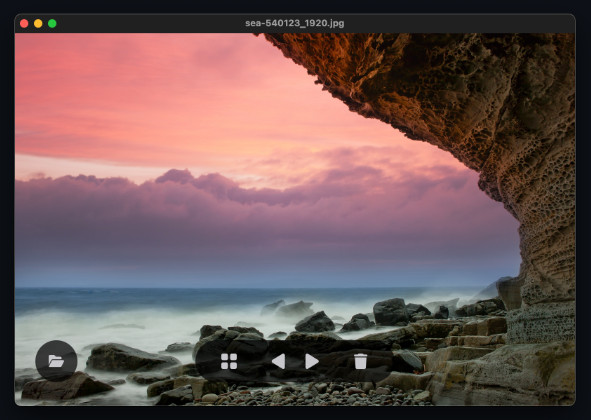Delete the current image with trash icon
591x420 pixels.
coord(360,361)
